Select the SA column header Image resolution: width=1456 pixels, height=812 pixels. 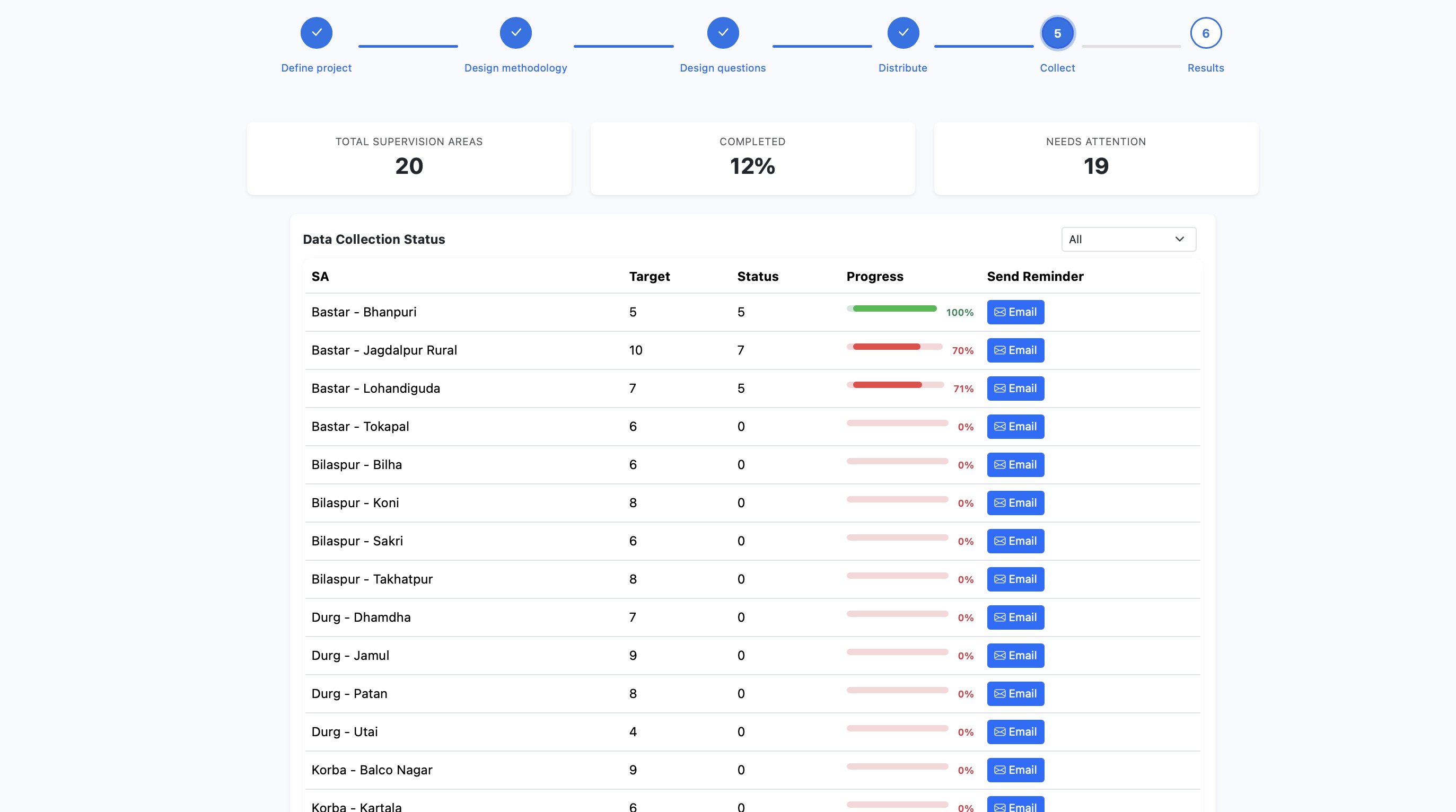coord(320,276)
